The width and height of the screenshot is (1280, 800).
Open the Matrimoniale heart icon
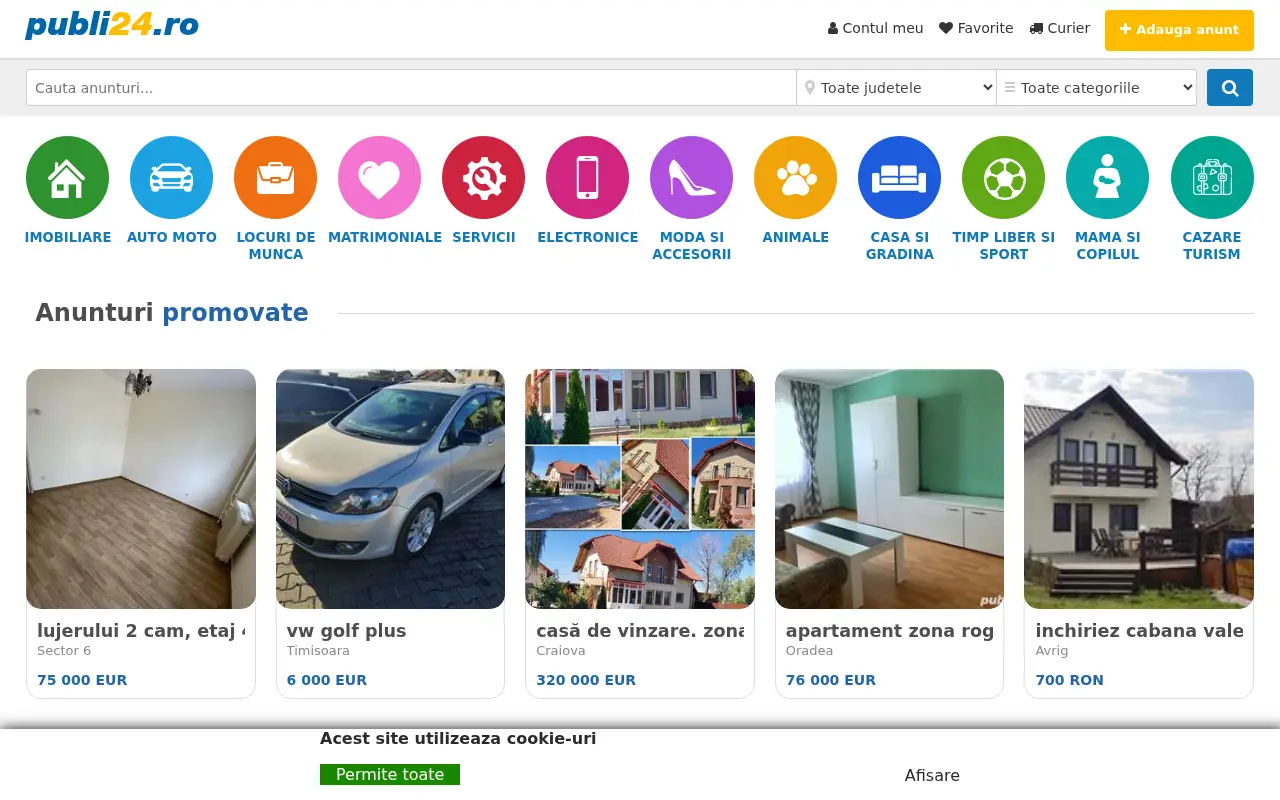point(379,178)
